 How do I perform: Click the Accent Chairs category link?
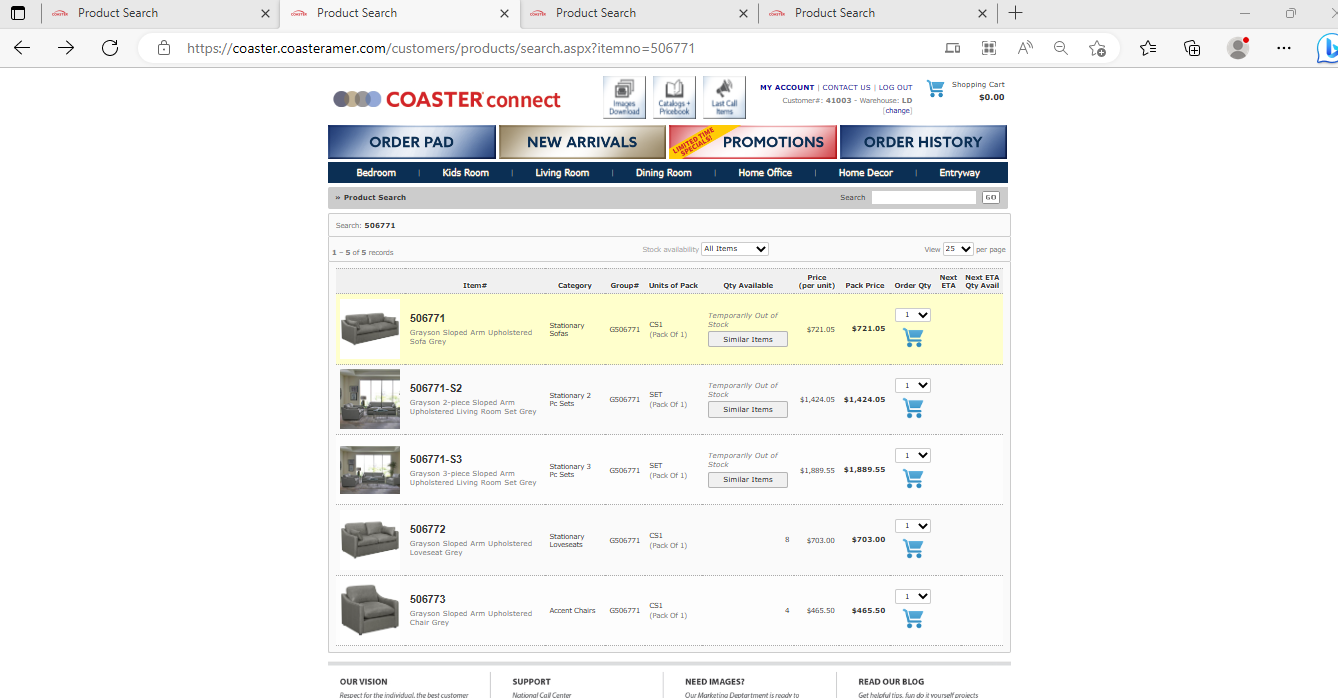(x=572, y=610)
